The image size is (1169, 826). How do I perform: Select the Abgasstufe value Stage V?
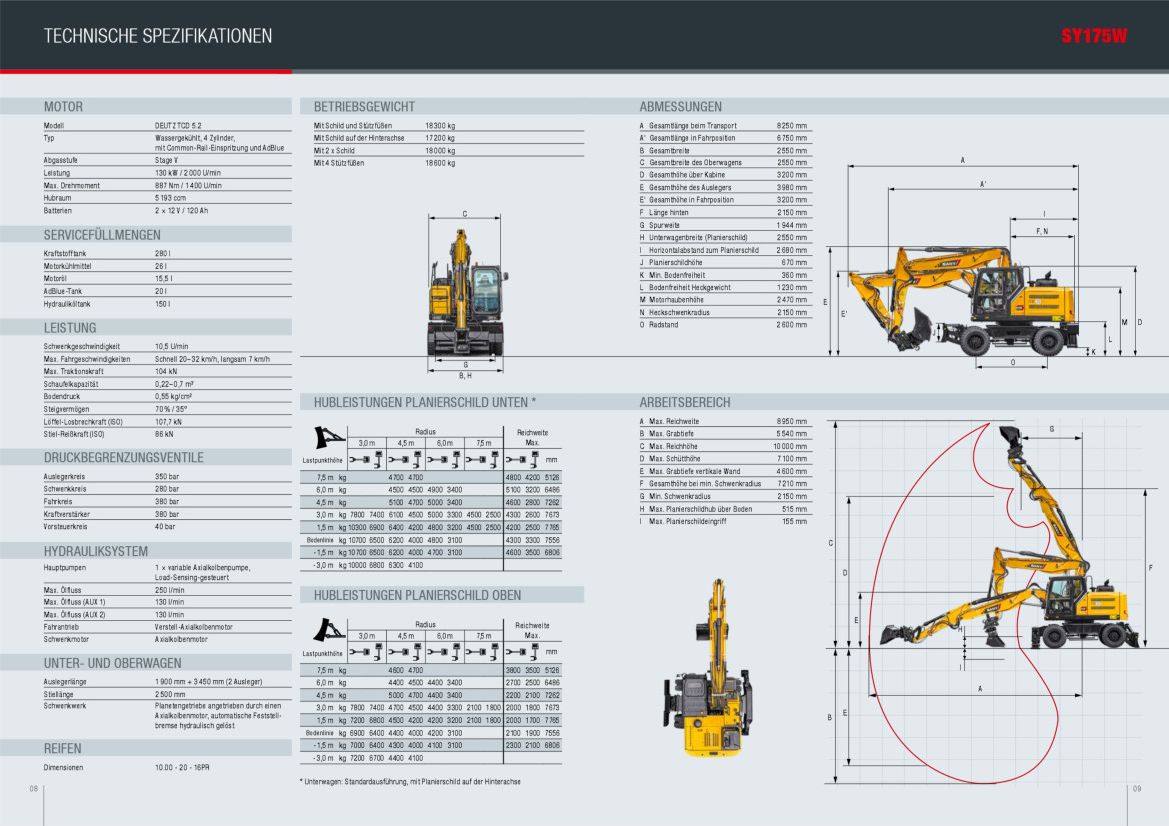(x=166, y=160)
